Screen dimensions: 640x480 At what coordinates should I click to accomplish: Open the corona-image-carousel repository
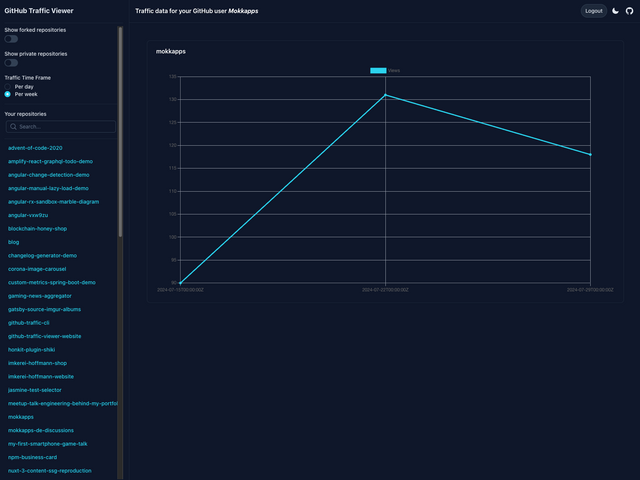pos(37,269)
